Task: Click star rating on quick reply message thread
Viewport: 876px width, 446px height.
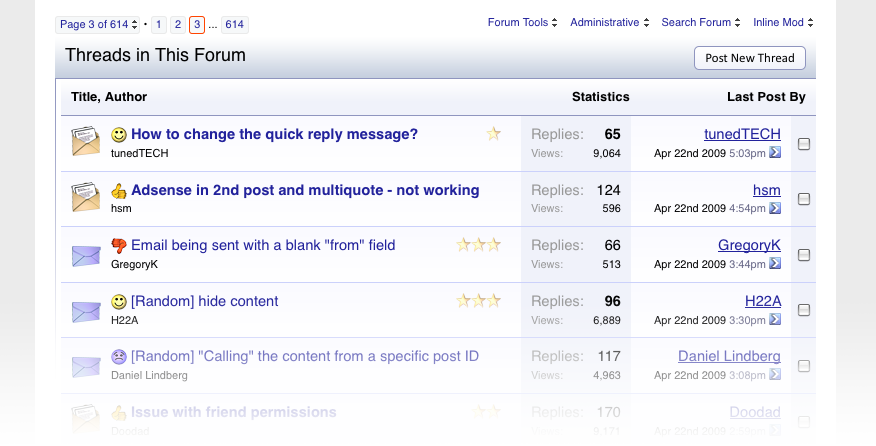Action: click(x=494, y=134)
